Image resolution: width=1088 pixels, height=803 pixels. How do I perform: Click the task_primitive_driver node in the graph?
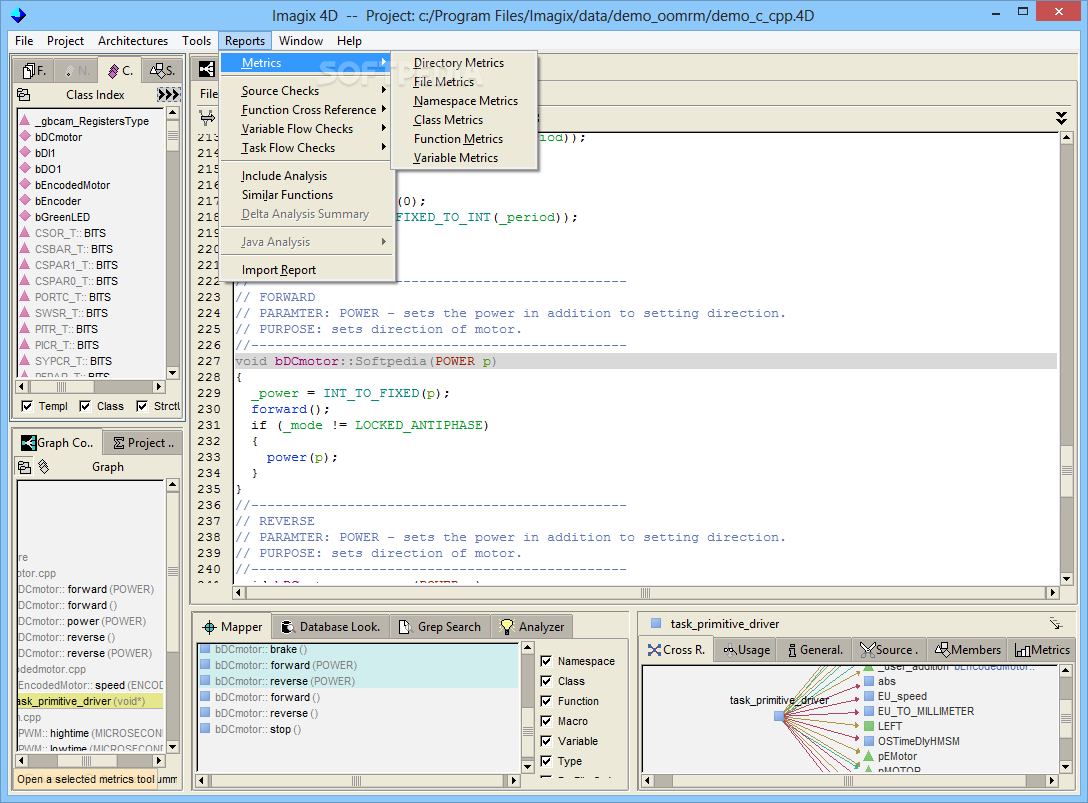click(779, 716)
